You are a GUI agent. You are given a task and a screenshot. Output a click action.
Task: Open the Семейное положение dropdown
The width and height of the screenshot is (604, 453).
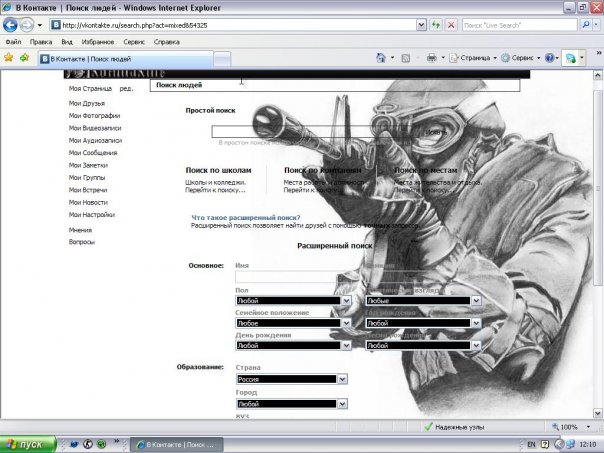293,323
